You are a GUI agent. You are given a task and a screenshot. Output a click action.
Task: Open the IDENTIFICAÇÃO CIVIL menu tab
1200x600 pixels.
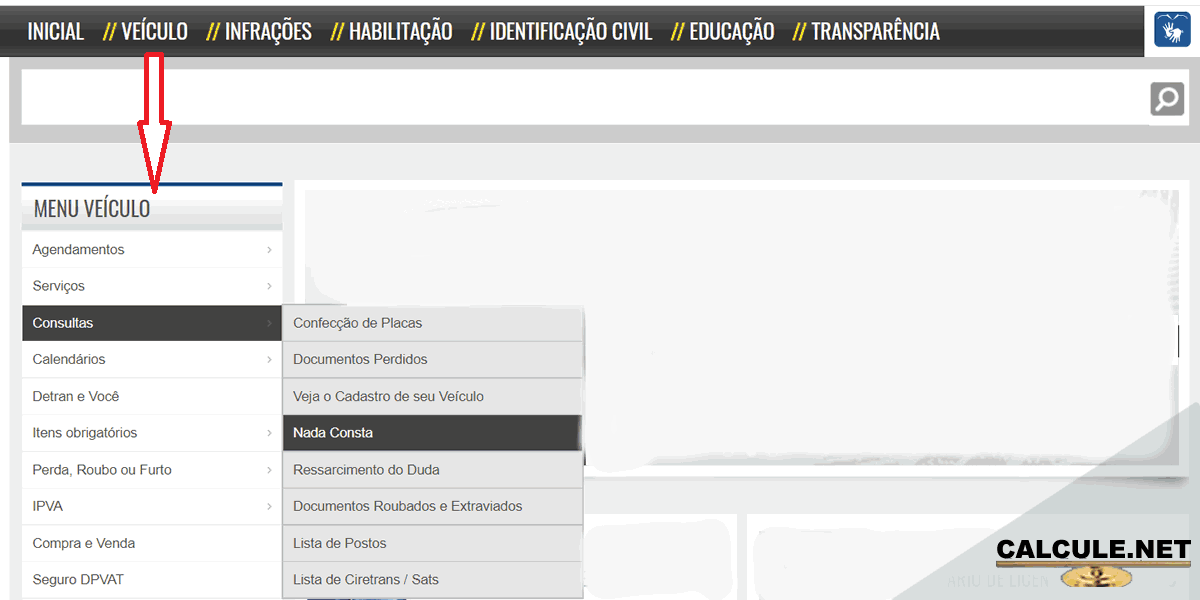click(571, 32)
